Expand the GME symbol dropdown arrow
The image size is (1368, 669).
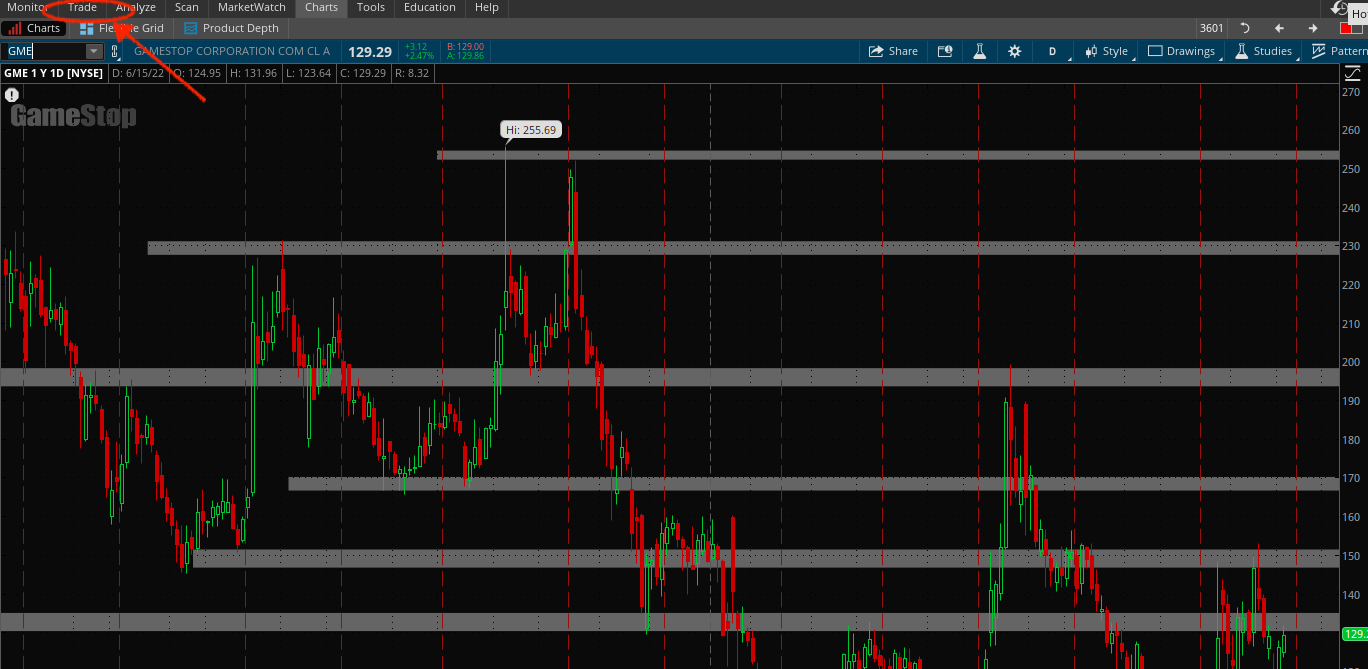94,51
